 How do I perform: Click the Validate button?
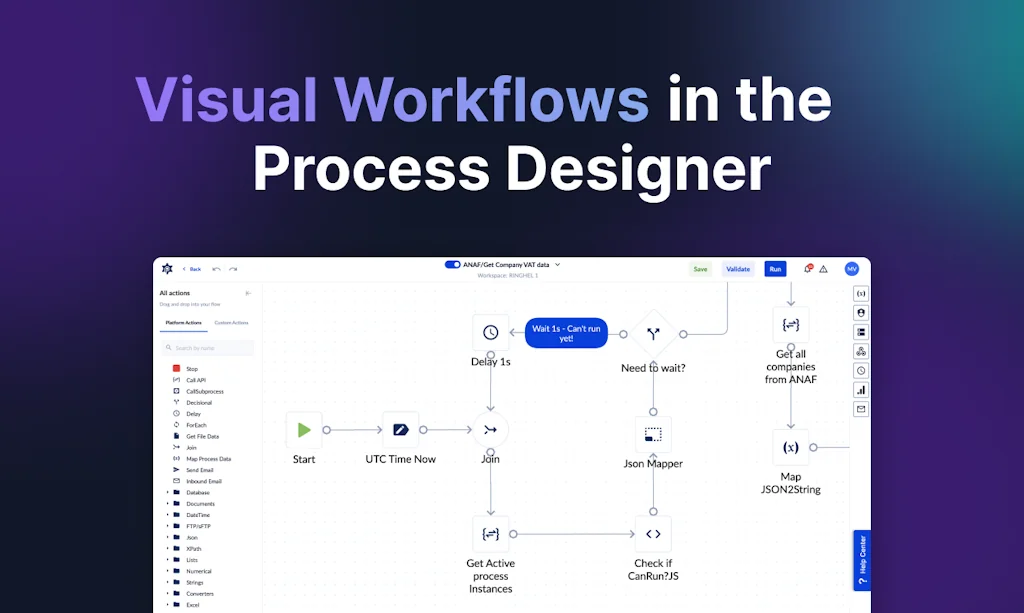[x=738, y=269]
